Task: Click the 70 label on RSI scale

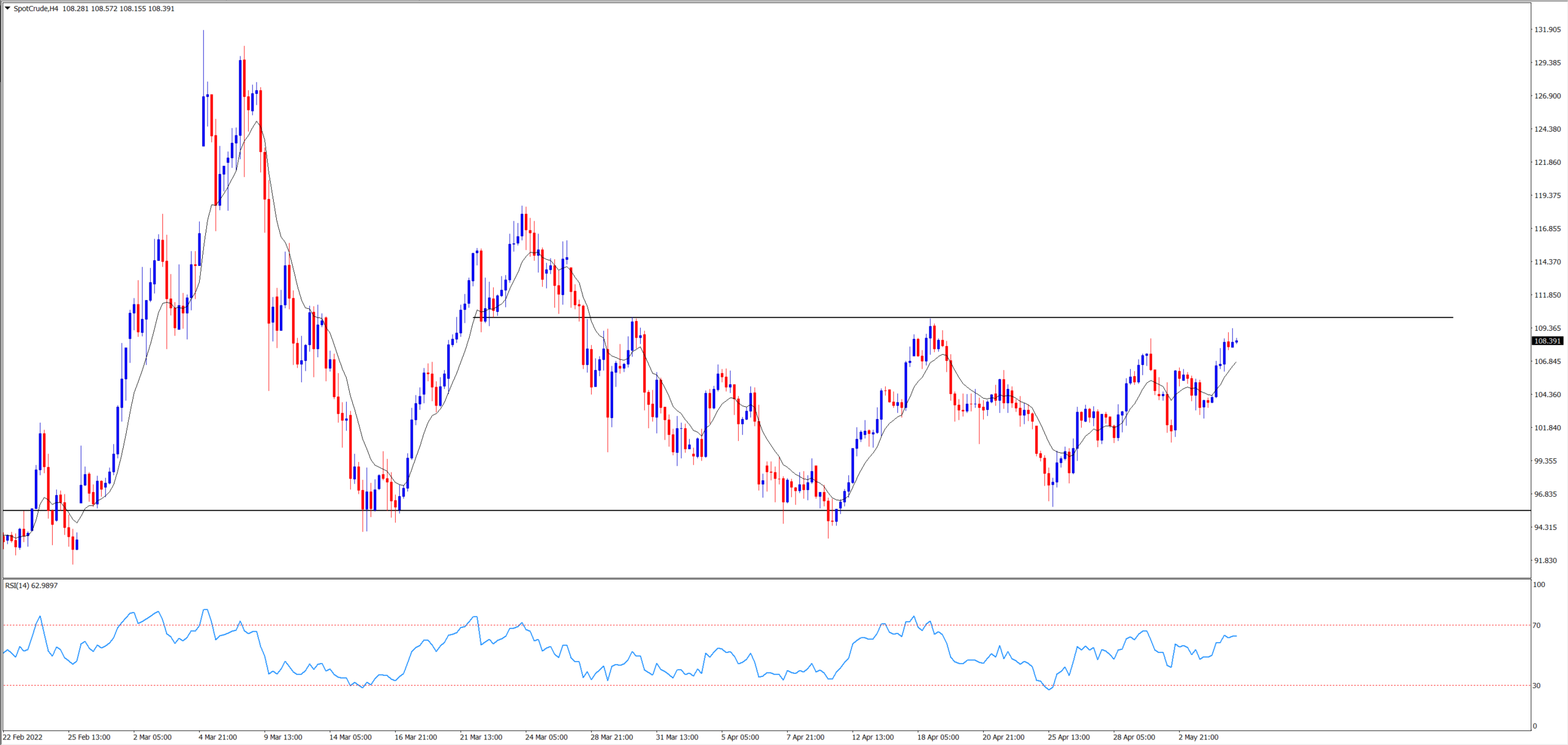Action: click(1537, 626)
